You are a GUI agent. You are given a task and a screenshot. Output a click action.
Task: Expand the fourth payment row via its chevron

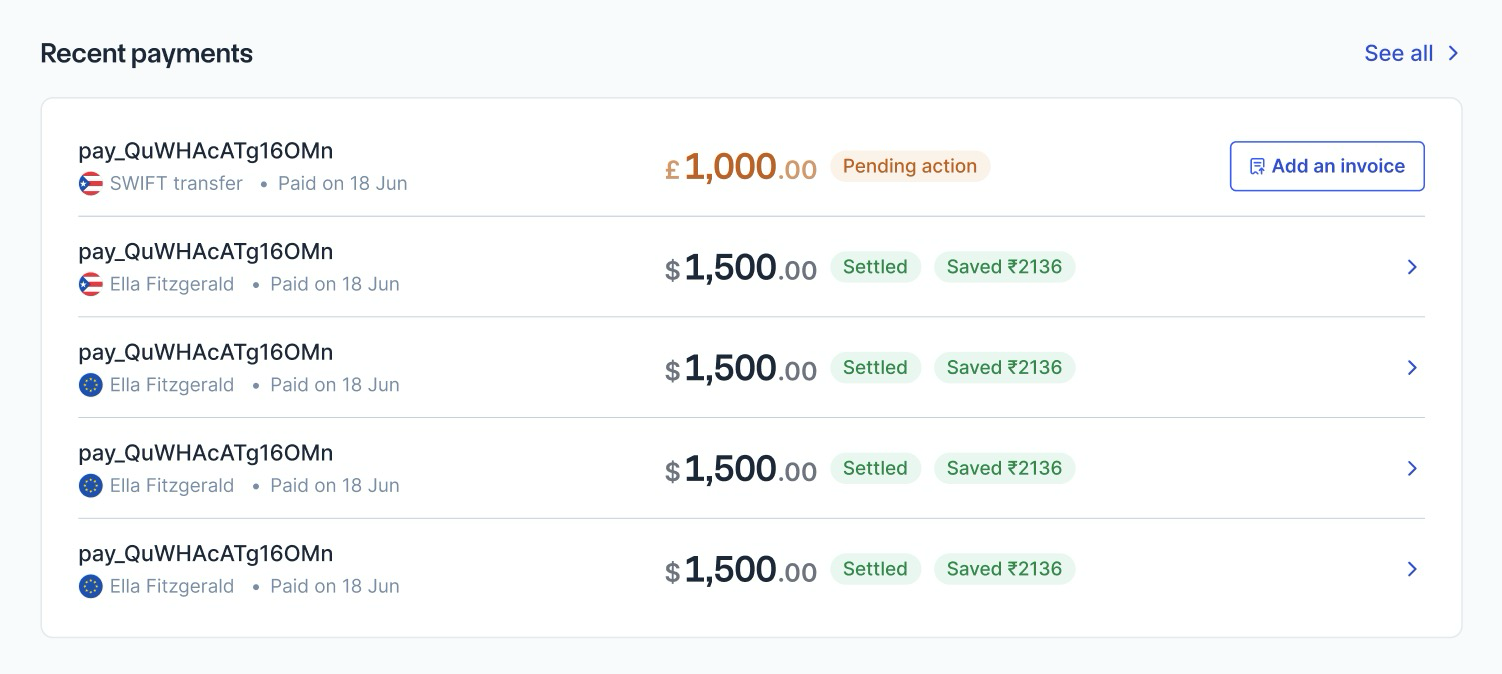click(1412, 468)
